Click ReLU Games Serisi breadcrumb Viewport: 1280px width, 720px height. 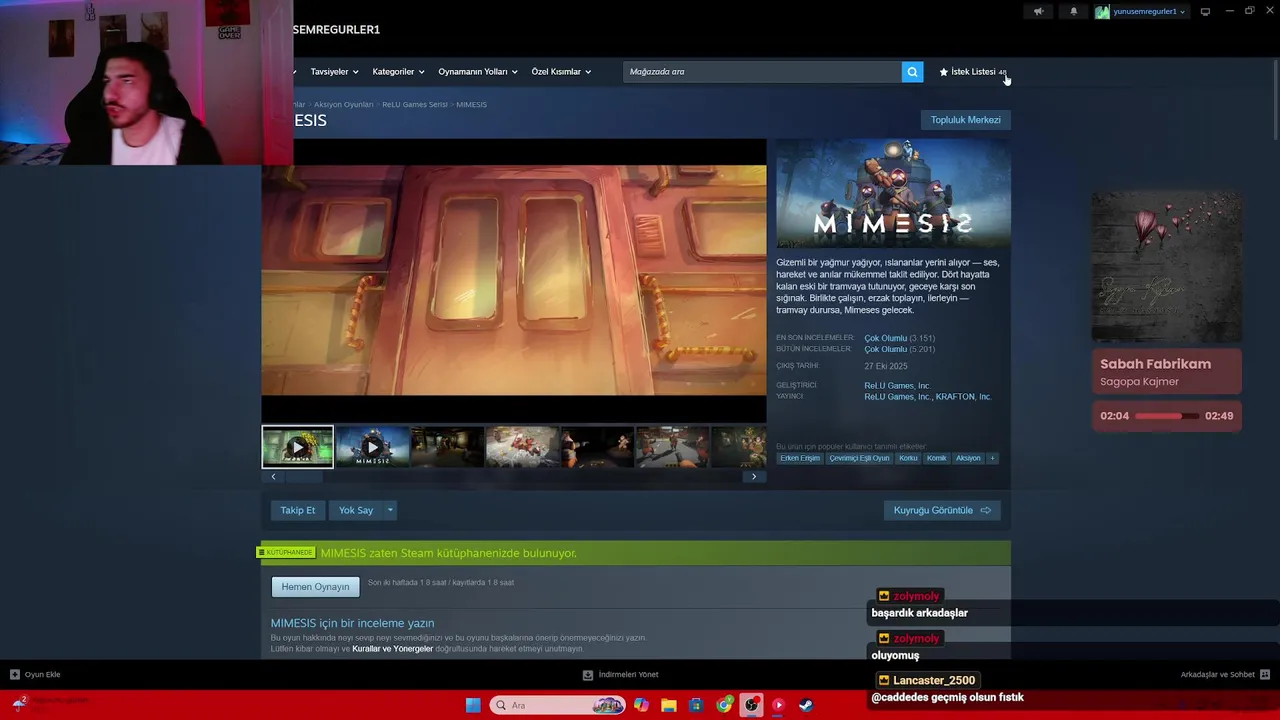tap(415, 105)
